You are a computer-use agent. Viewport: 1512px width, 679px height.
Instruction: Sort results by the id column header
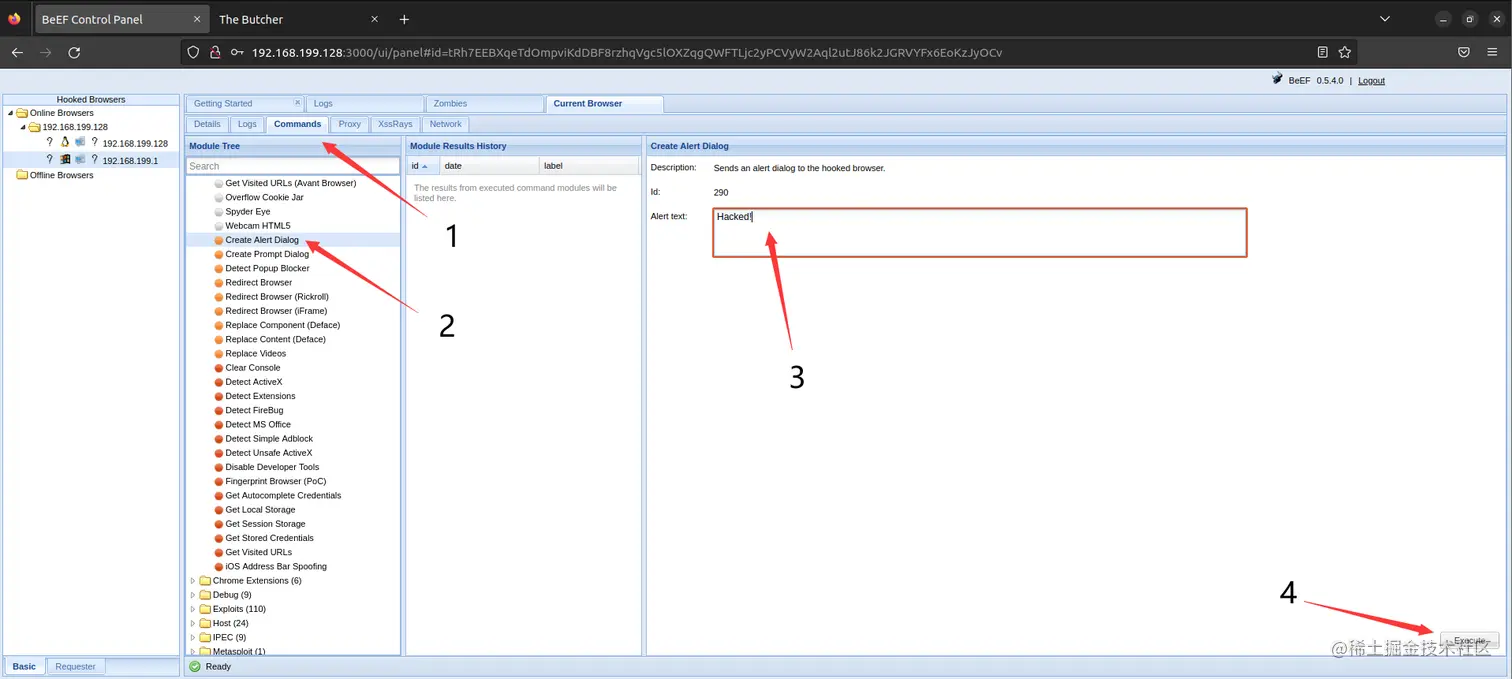424,166
